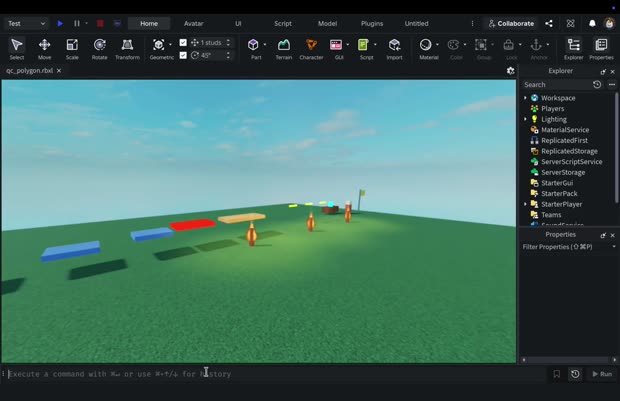
Task: Open the Model tab
Action: click(327, 23)
